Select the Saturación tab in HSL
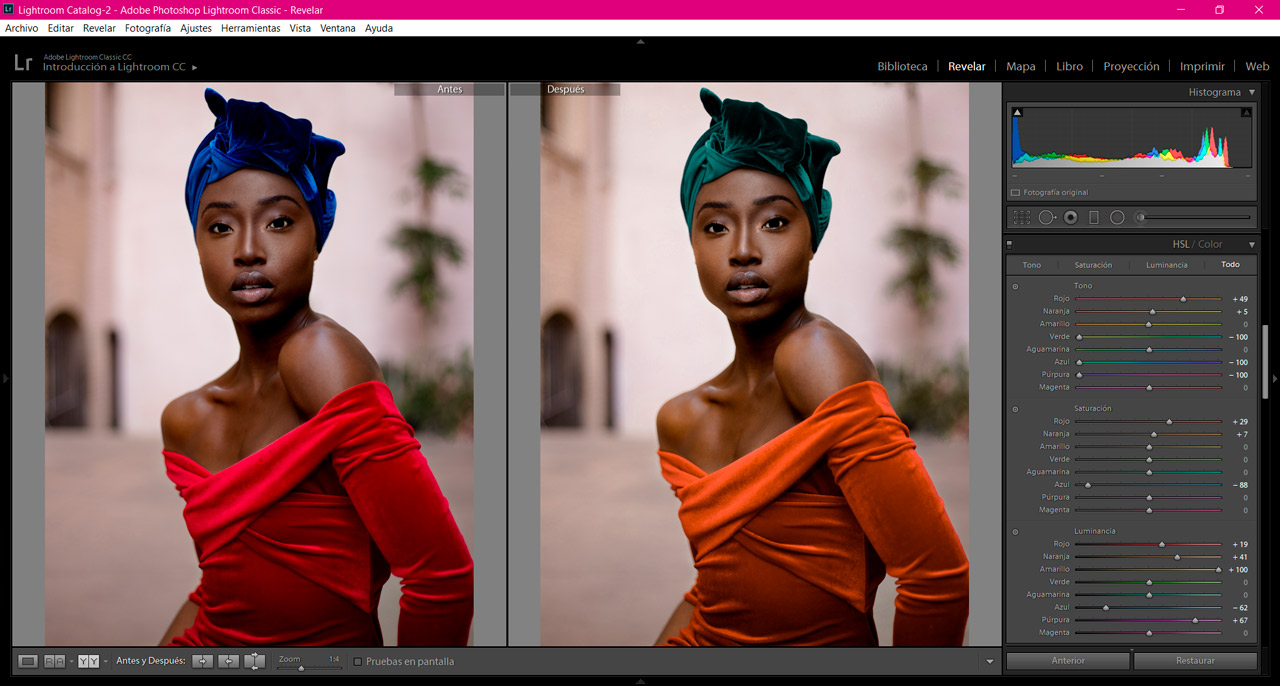Image resolution: width=1280 pixels, height=686 pixels. (1093, 265)
